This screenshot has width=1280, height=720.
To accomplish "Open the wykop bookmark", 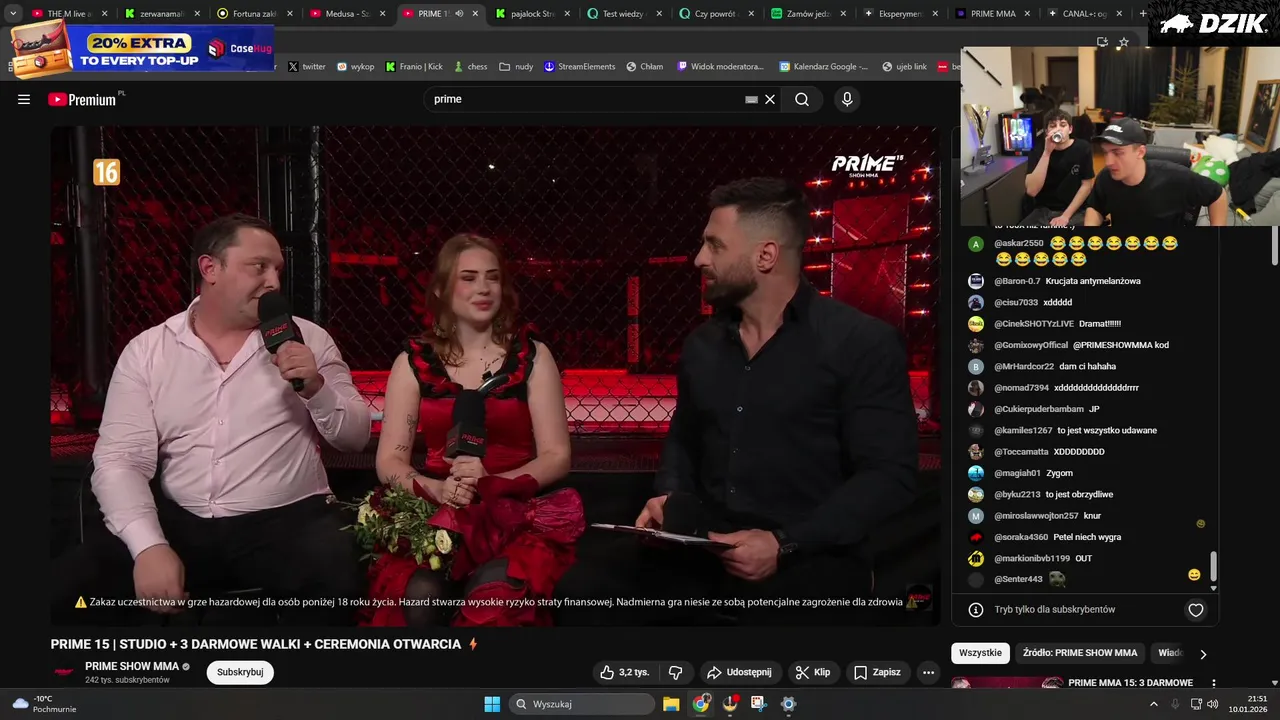I will coord(355,66).
